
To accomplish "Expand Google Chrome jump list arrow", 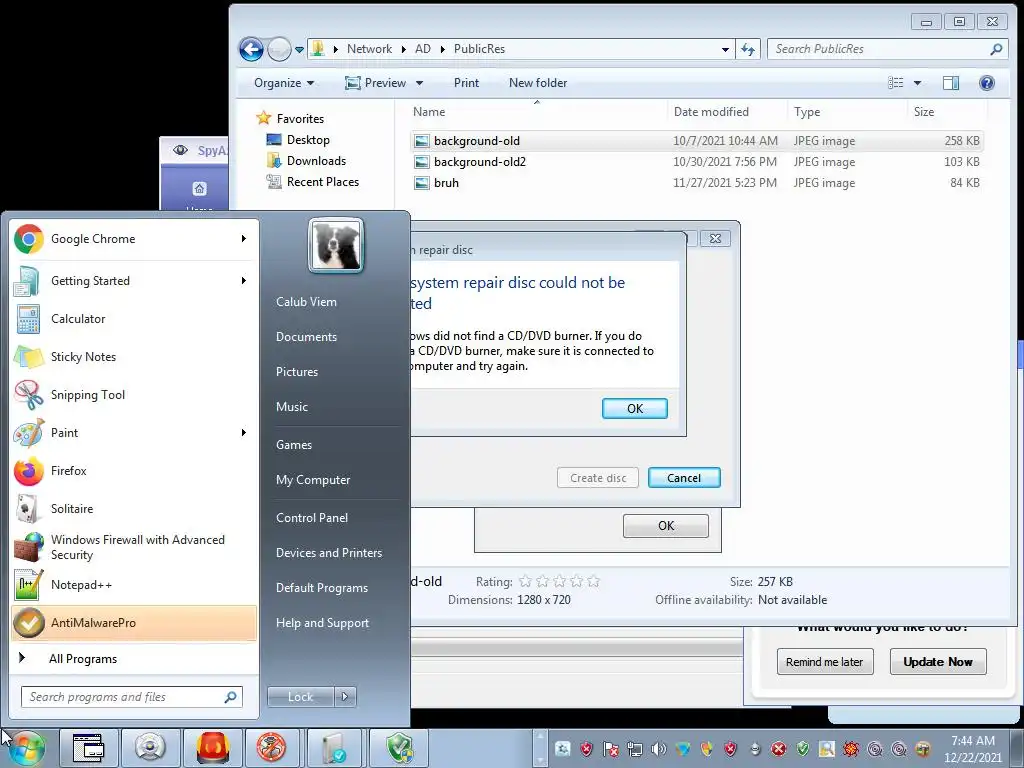I will click(244, 239).
